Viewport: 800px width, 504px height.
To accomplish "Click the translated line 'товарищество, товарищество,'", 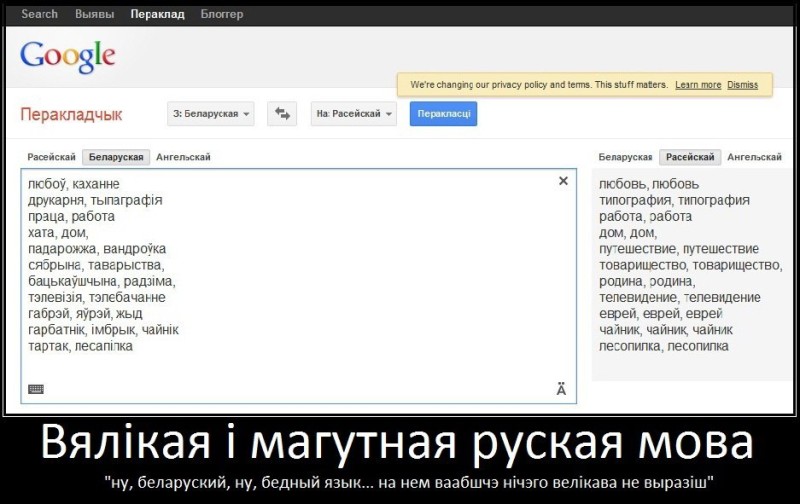I will pyautogui.click(x=690, y=265).
